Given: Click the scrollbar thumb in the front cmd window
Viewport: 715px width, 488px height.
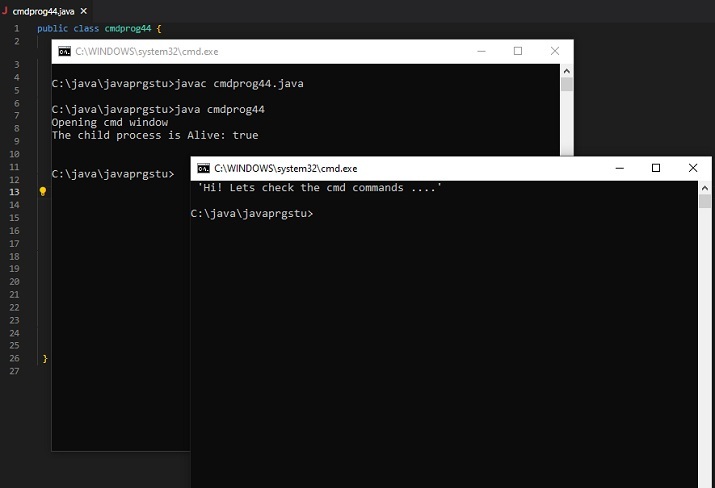Looking at the screenshot, I should click(x=705, y=201).
